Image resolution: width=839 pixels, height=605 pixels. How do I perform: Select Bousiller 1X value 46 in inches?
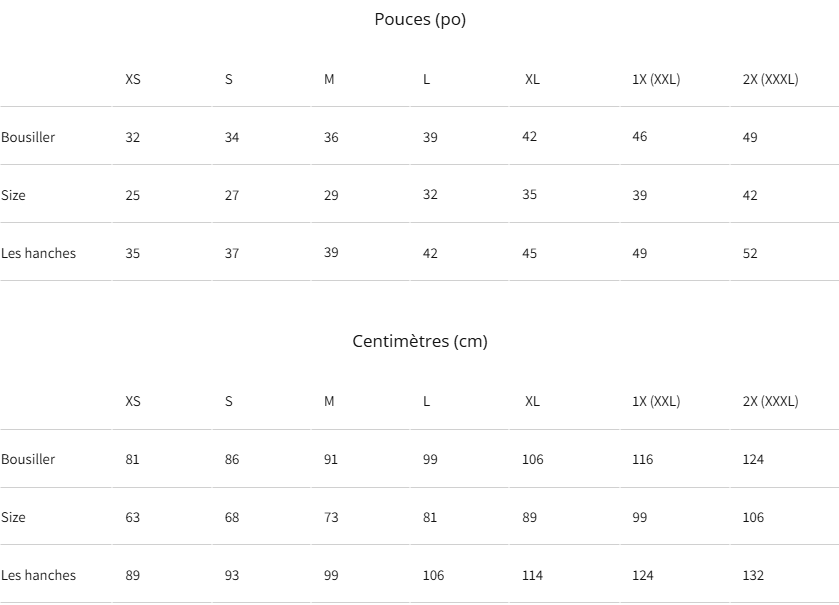(x=640, y=137)
